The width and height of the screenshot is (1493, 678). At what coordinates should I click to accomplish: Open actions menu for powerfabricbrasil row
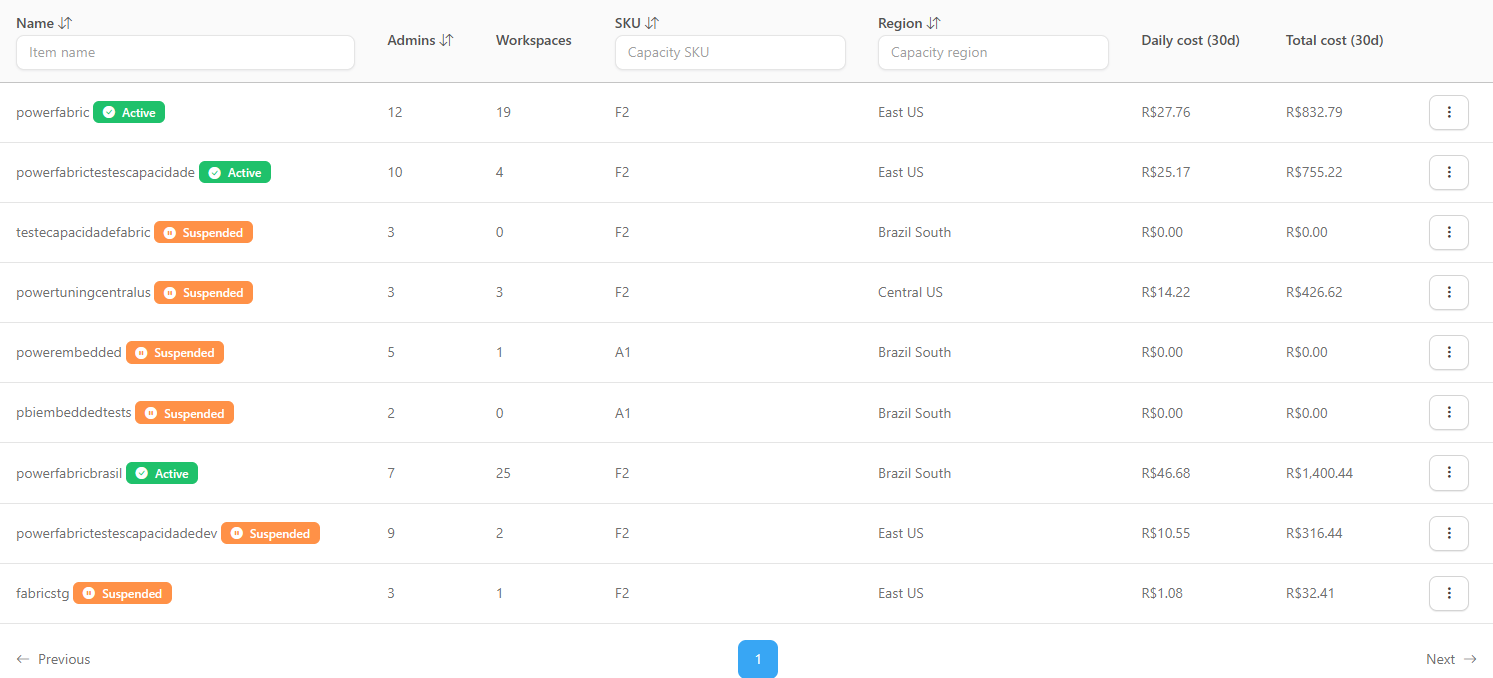(x=1449, y=473)
